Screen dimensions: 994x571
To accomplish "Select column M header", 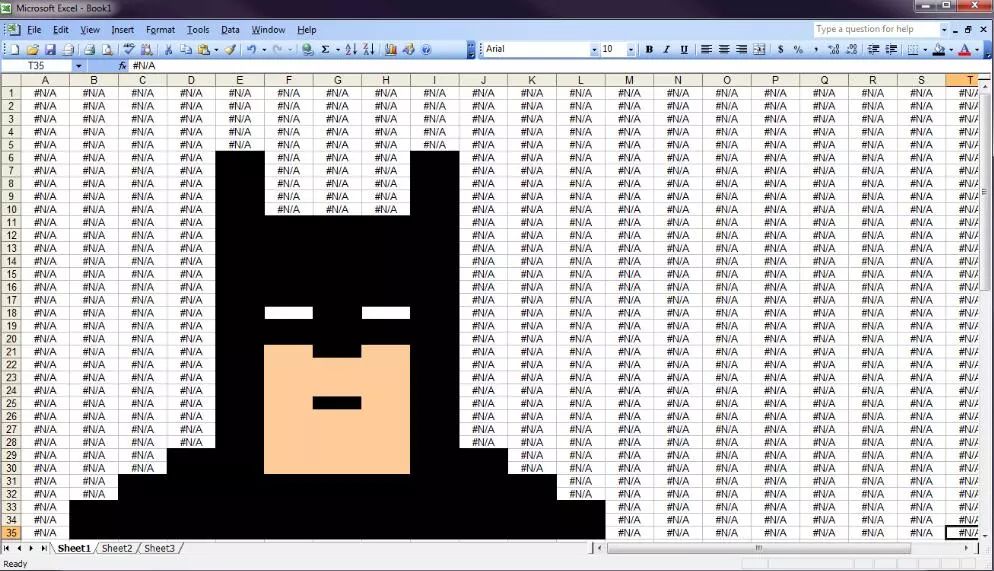I will click(629, 80).
